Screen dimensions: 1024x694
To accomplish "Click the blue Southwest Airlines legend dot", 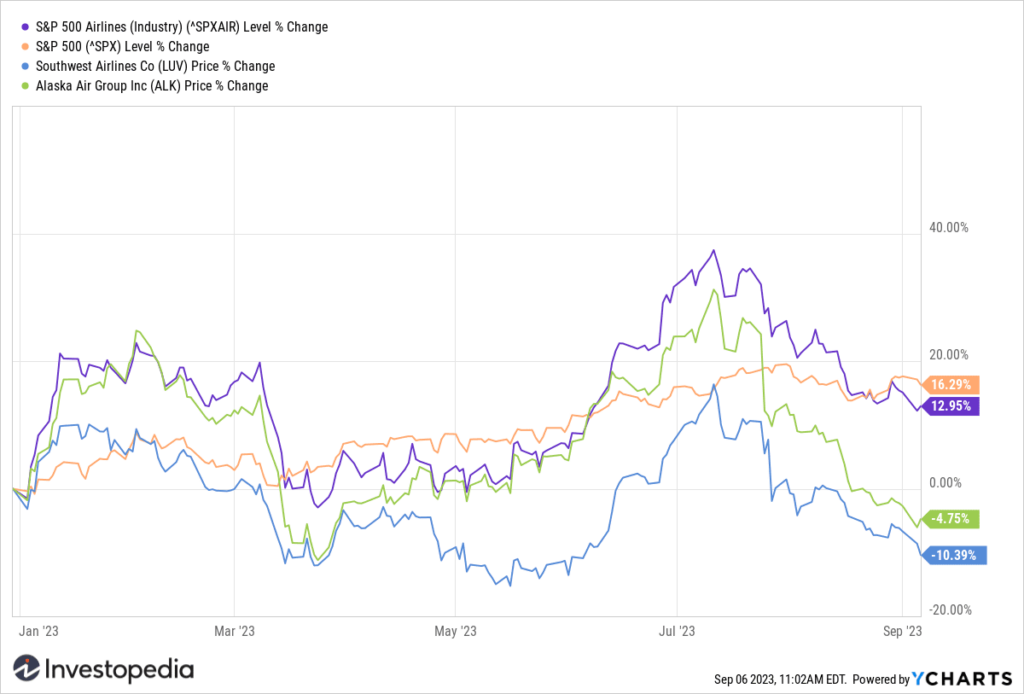I will [x=25, y=67].
